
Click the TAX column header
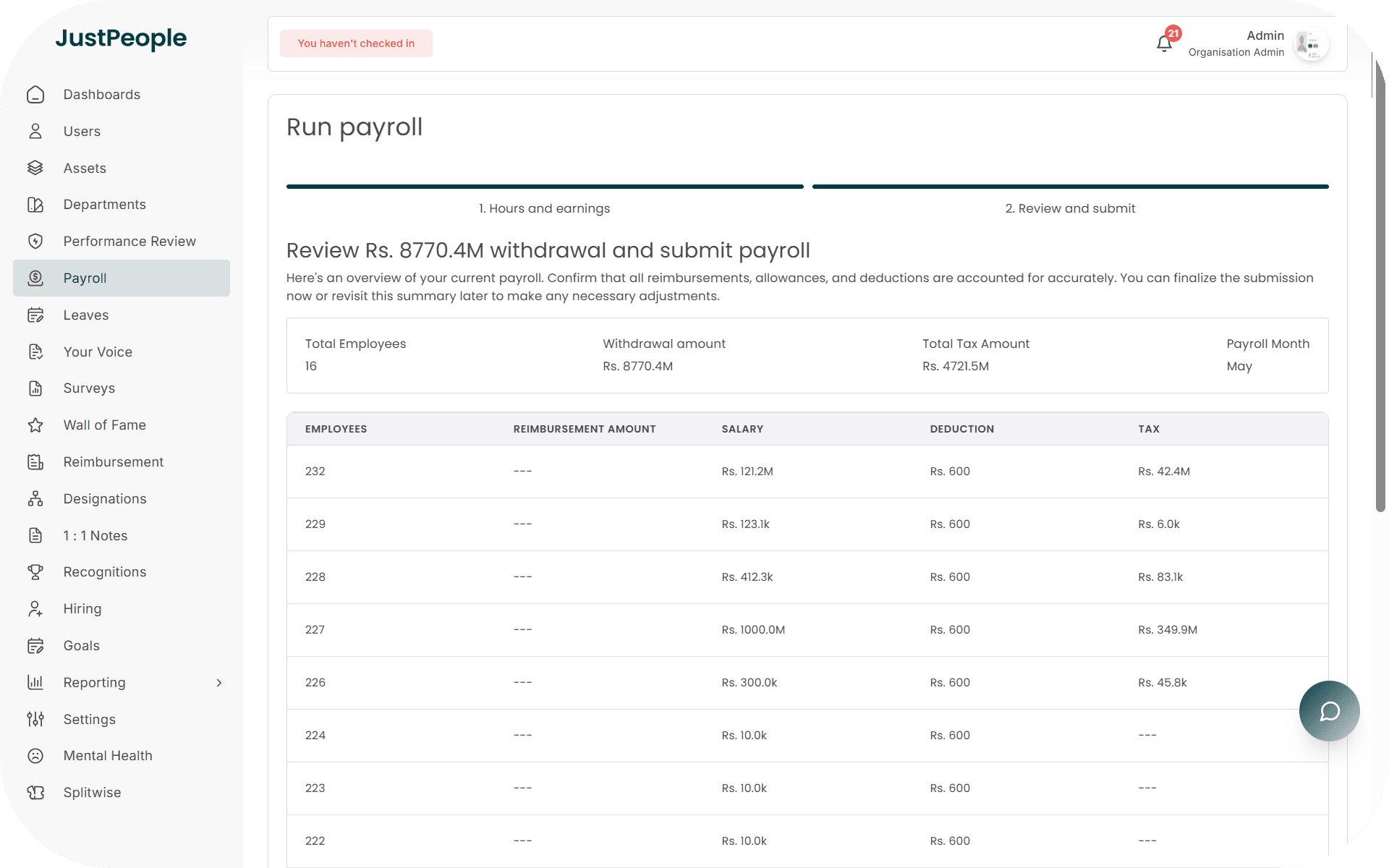pyautogui.click(x=1149, y=429)
